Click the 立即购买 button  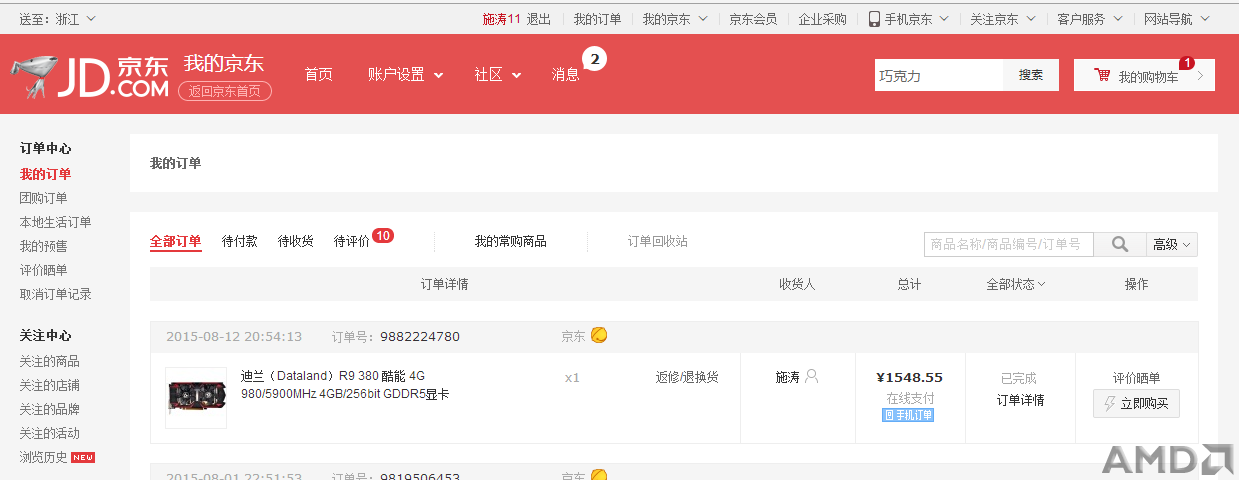[x=1136, y=404]
